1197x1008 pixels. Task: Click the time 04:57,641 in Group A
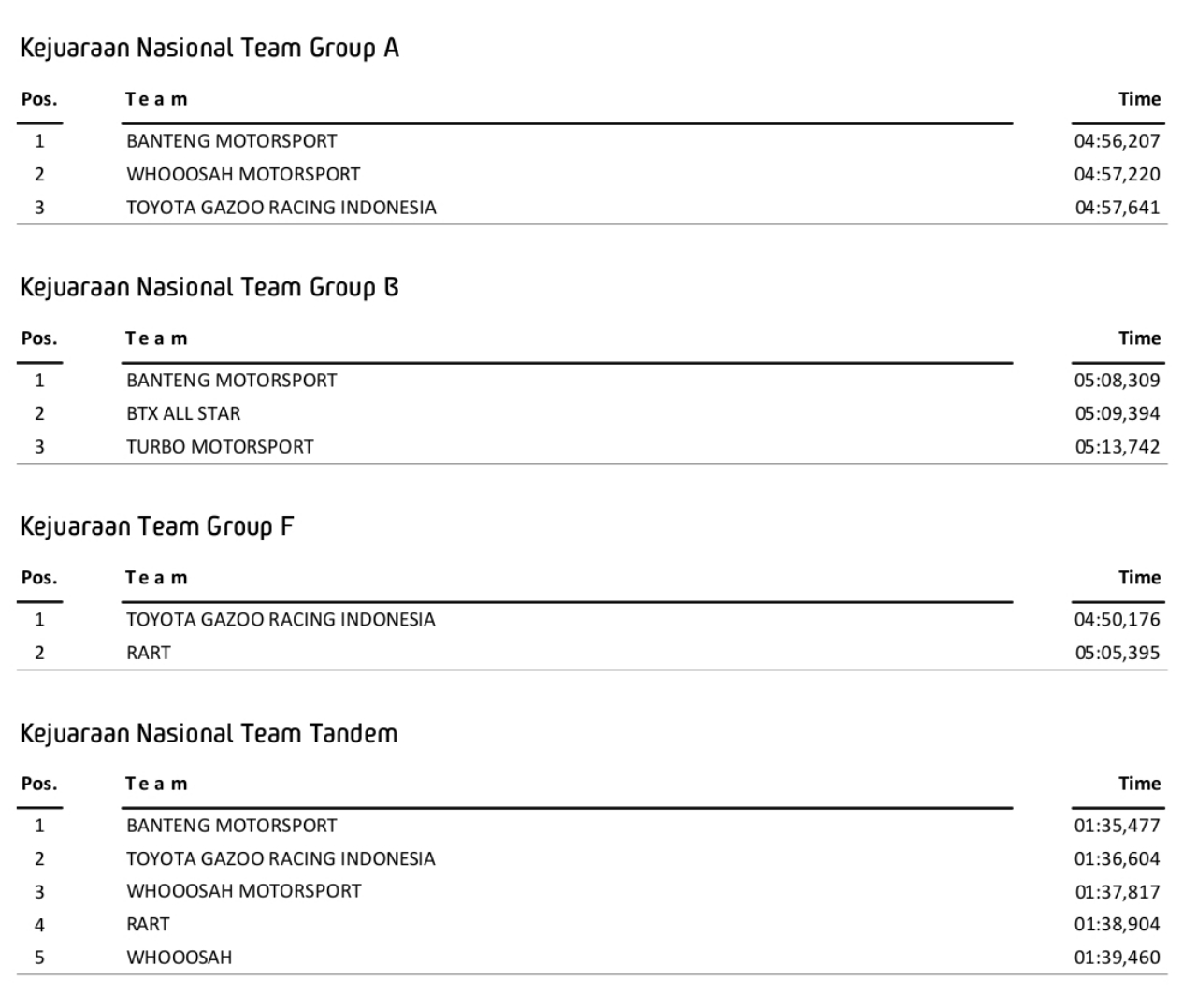[1117, 208]
